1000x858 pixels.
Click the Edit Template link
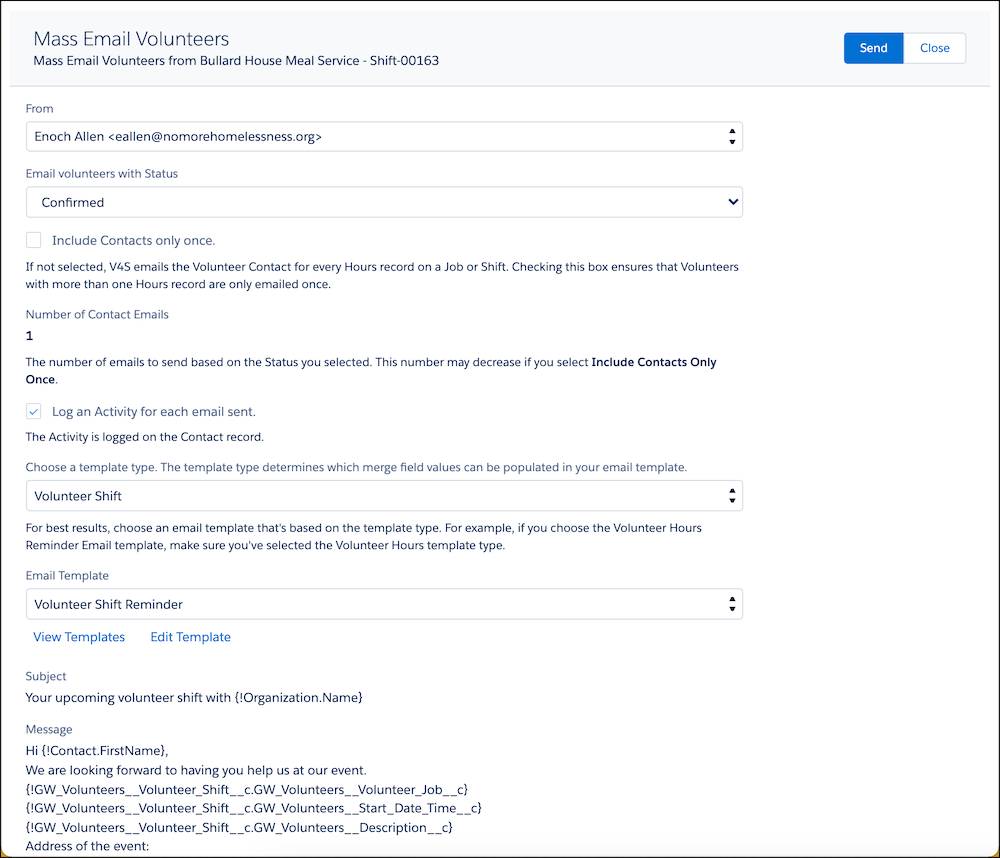click(190, 637)
